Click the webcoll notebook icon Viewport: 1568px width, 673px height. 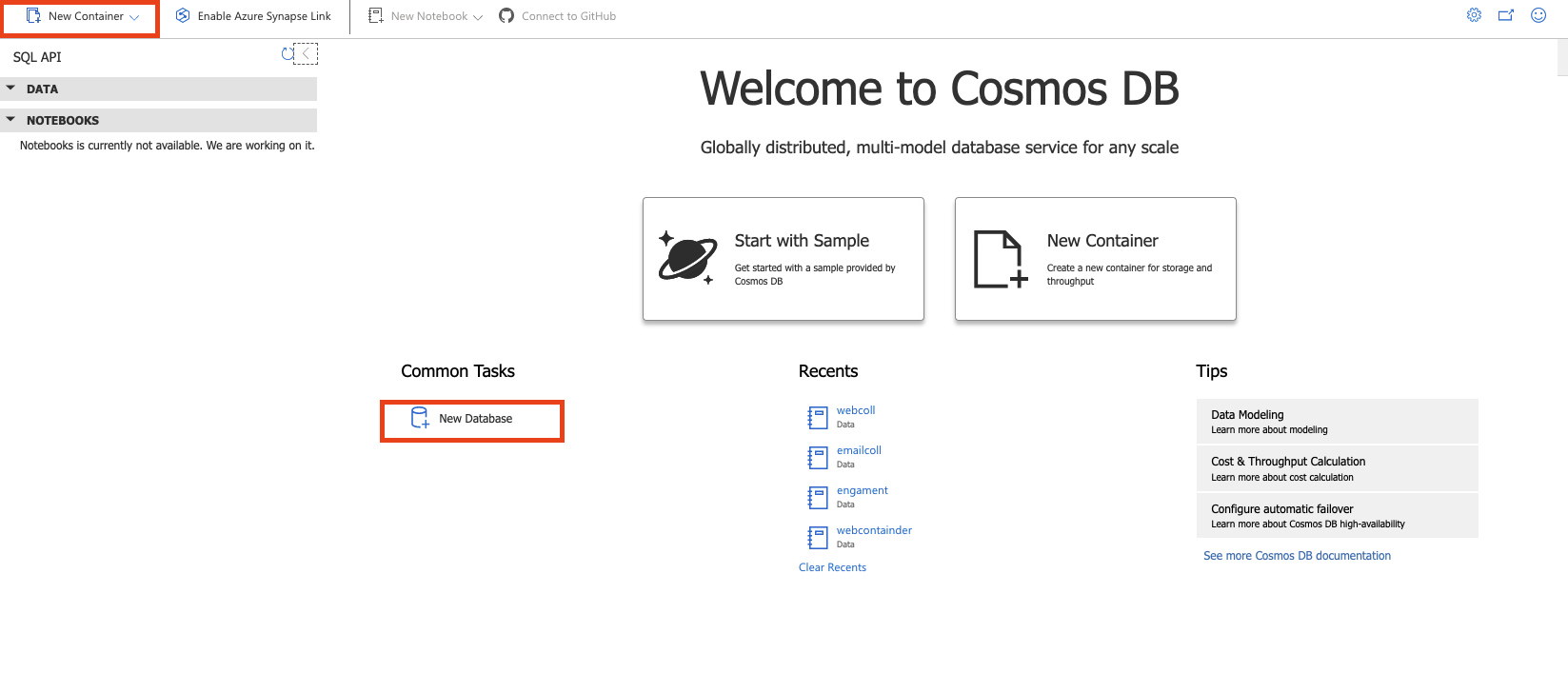(818, 417)
